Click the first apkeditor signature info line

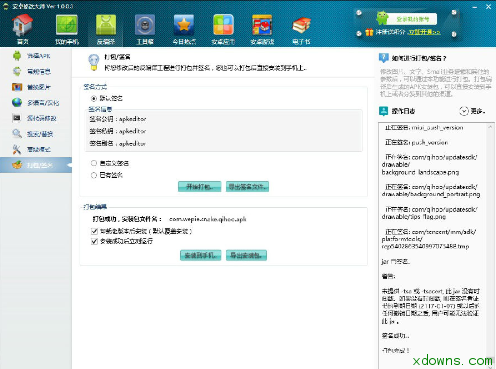pyautogui.click(x=118, y=119)
